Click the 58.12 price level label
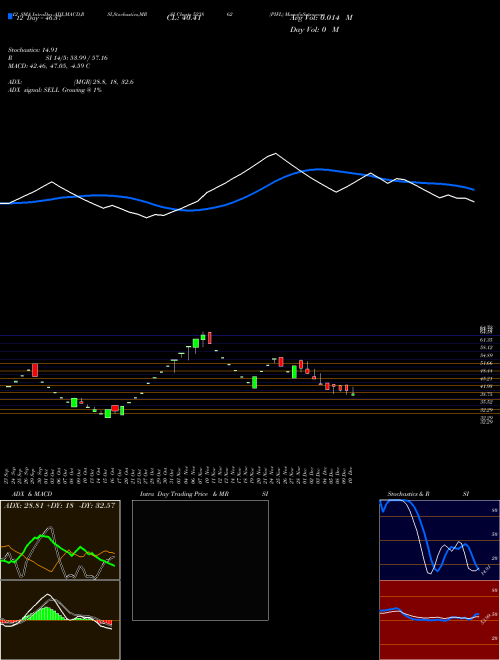Viewport: 500px width, 660px height. pyautogui.click(x=486, y=347)
